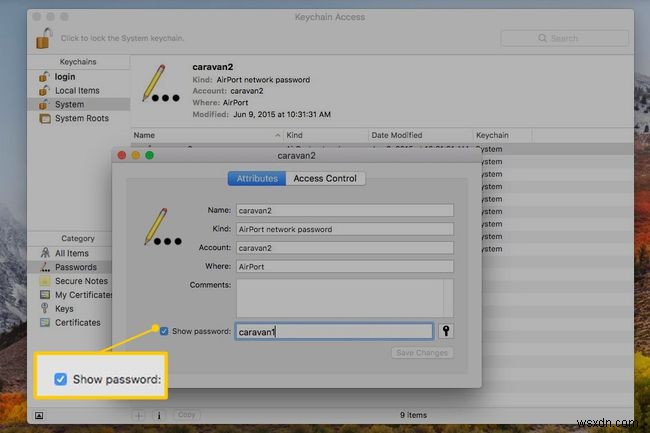
Task: Click the All Items category icon
Action: pyautogui.click(x=45, y=253)
